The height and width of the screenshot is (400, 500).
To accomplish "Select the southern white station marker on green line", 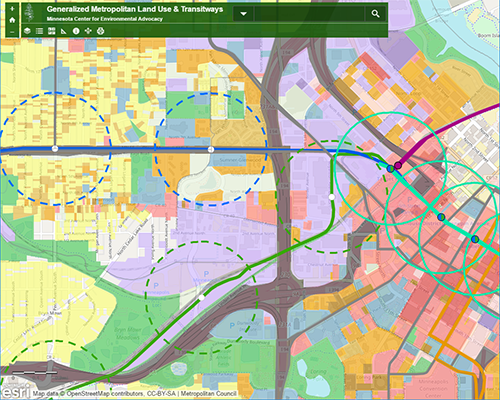I will [x=201, y=297].
